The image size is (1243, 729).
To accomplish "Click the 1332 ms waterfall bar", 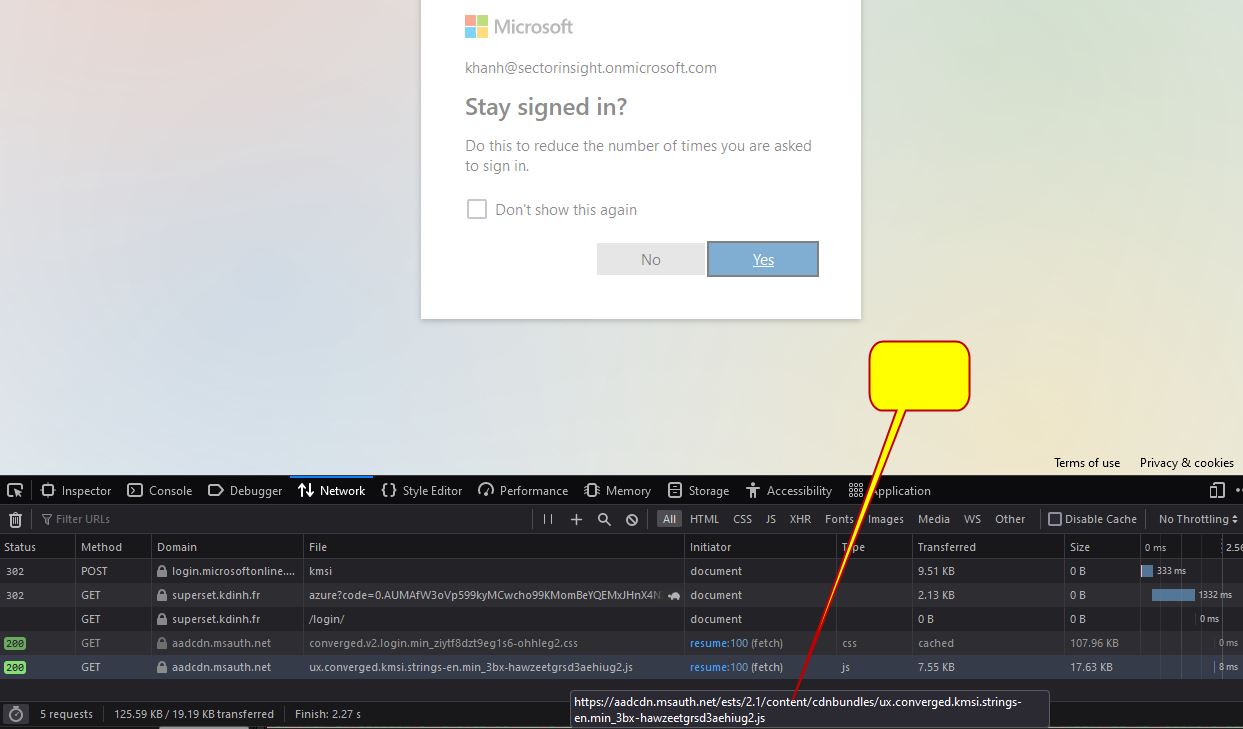I will (1173, 595).
